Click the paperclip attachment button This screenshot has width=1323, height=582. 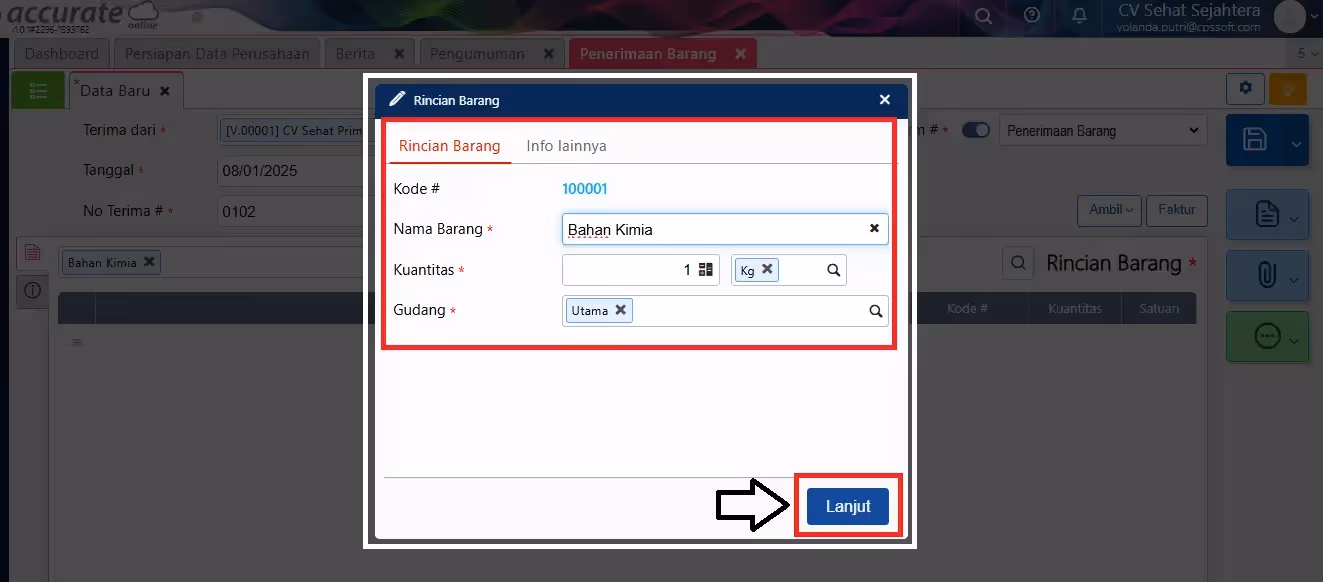[x=1267, y=275]
